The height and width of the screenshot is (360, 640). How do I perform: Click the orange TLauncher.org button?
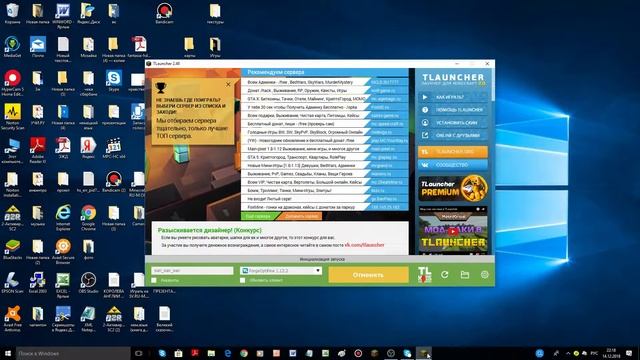[453, 152]
